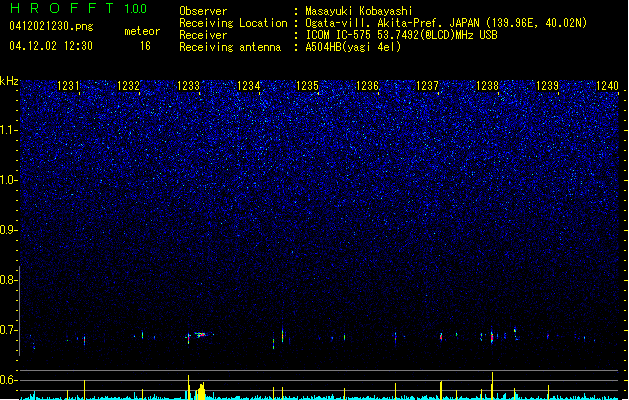Click the 1236 time marker
The width and height of the screenshot is (629, 400).
367,86
